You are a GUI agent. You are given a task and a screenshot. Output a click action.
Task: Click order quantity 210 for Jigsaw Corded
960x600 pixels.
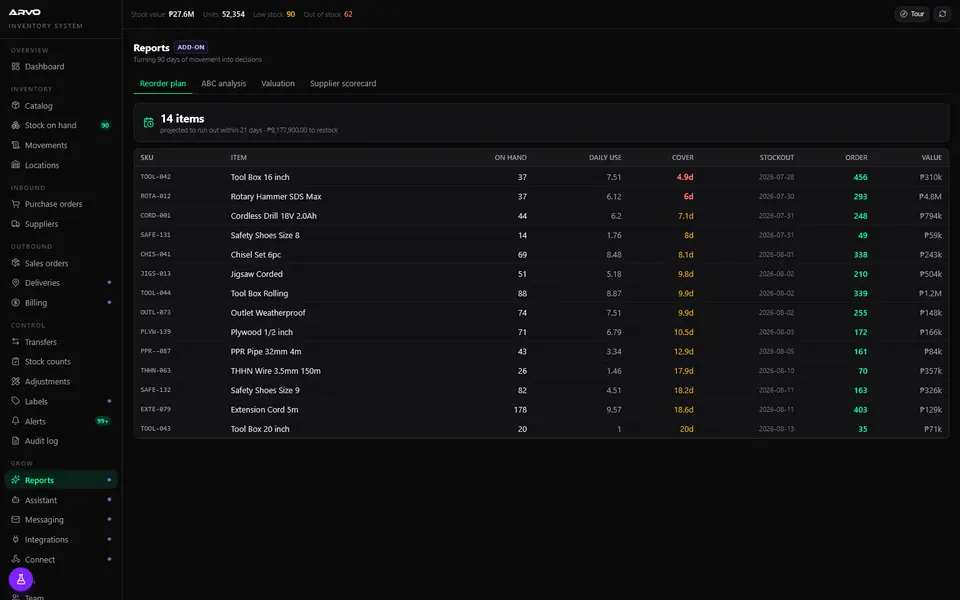(860, 274)
